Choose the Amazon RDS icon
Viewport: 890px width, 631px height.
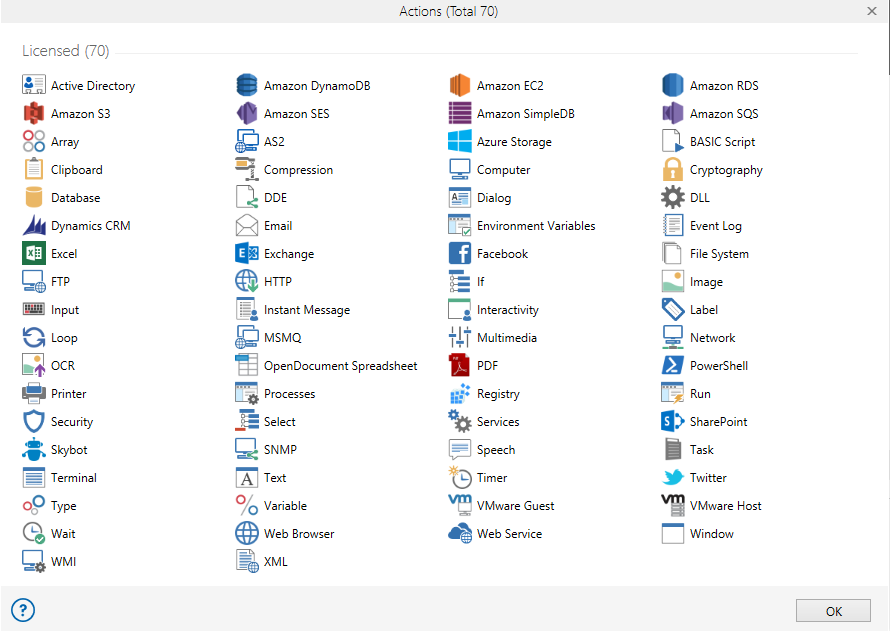tap(673, 85)
